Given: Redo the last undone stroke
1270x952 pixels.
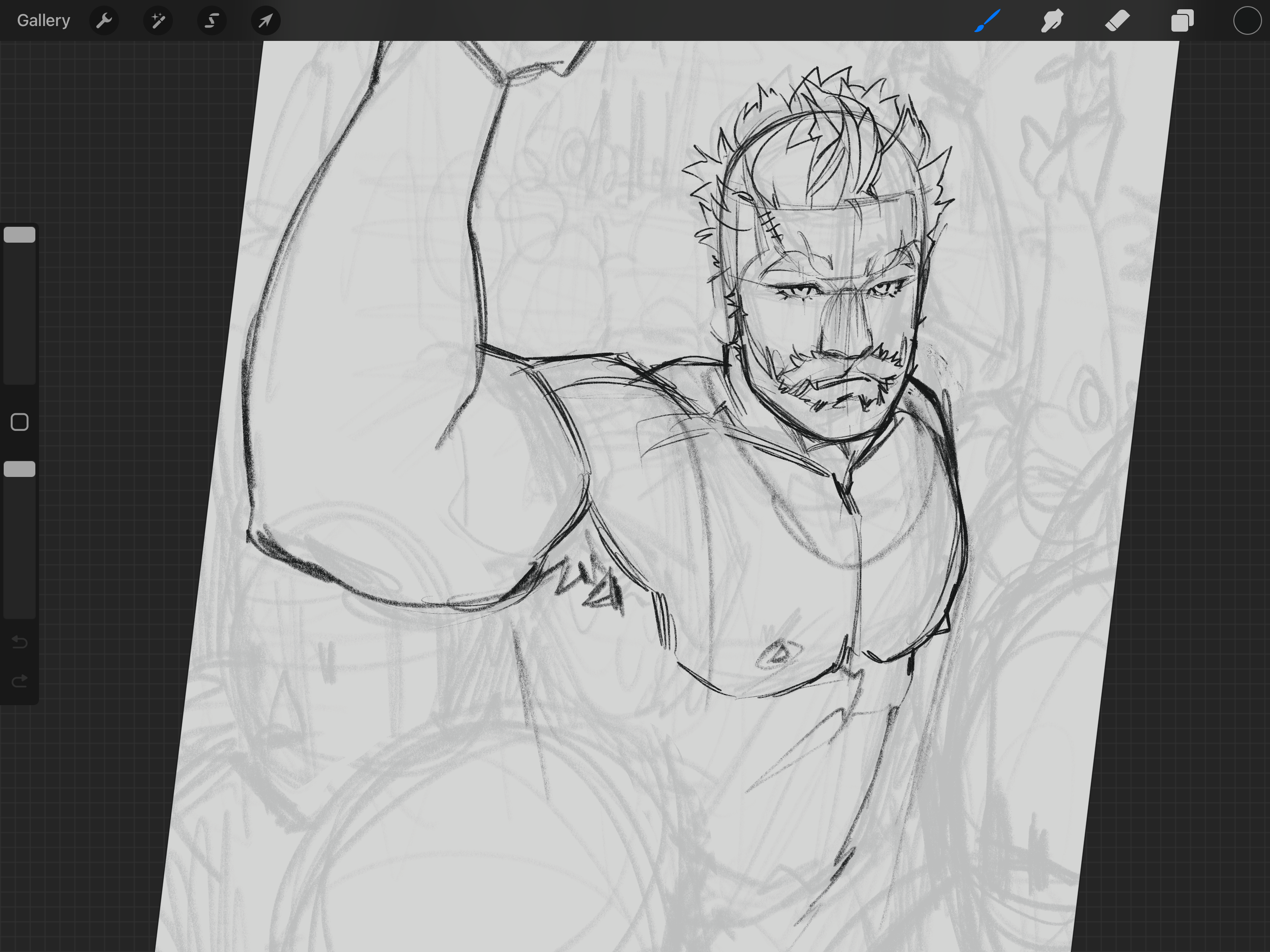Looking at the screenshot, I should (x=20, y=681).
